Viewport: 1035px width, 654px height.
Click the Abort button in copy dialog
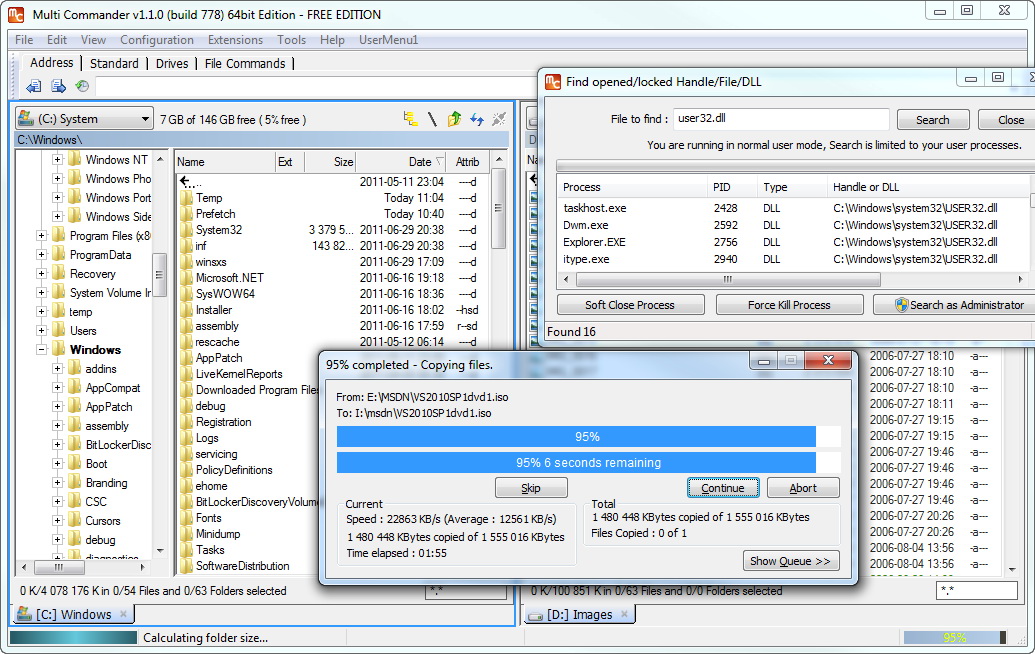coord(803,488)
